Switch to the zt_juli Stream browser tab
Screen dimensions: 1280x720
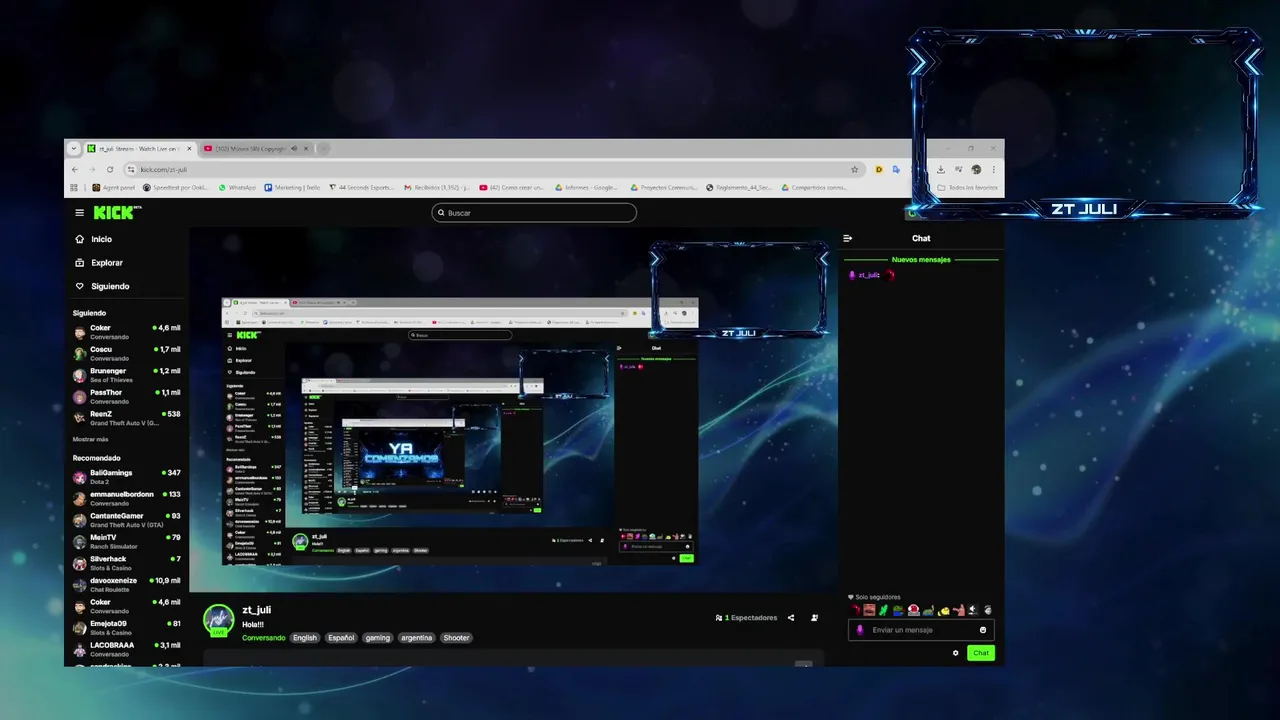[140, 148]
